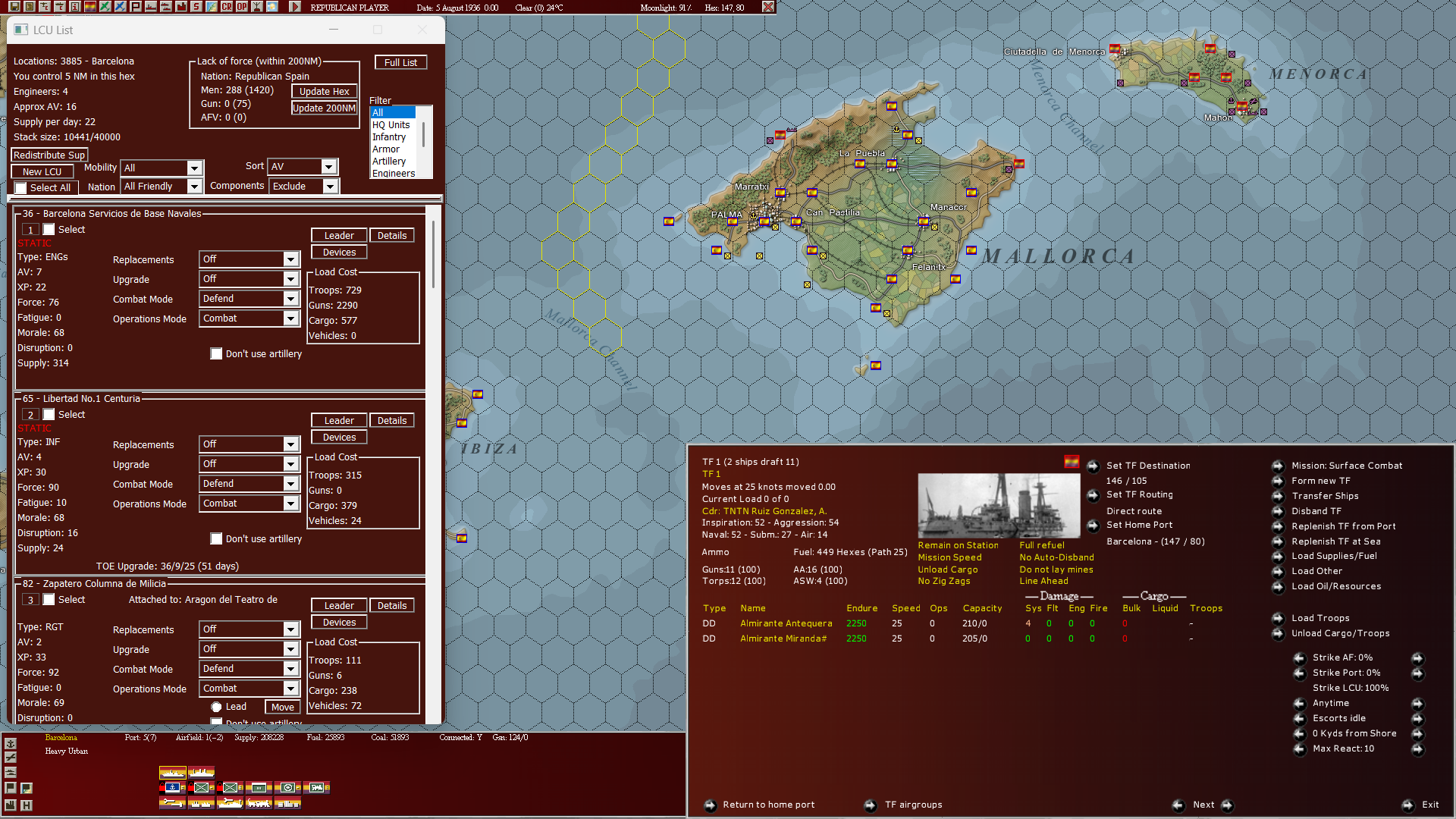1456x819 pixels.
Task: Open the Combat Report (CR) toolbar icon
Action: click(225, 7)
